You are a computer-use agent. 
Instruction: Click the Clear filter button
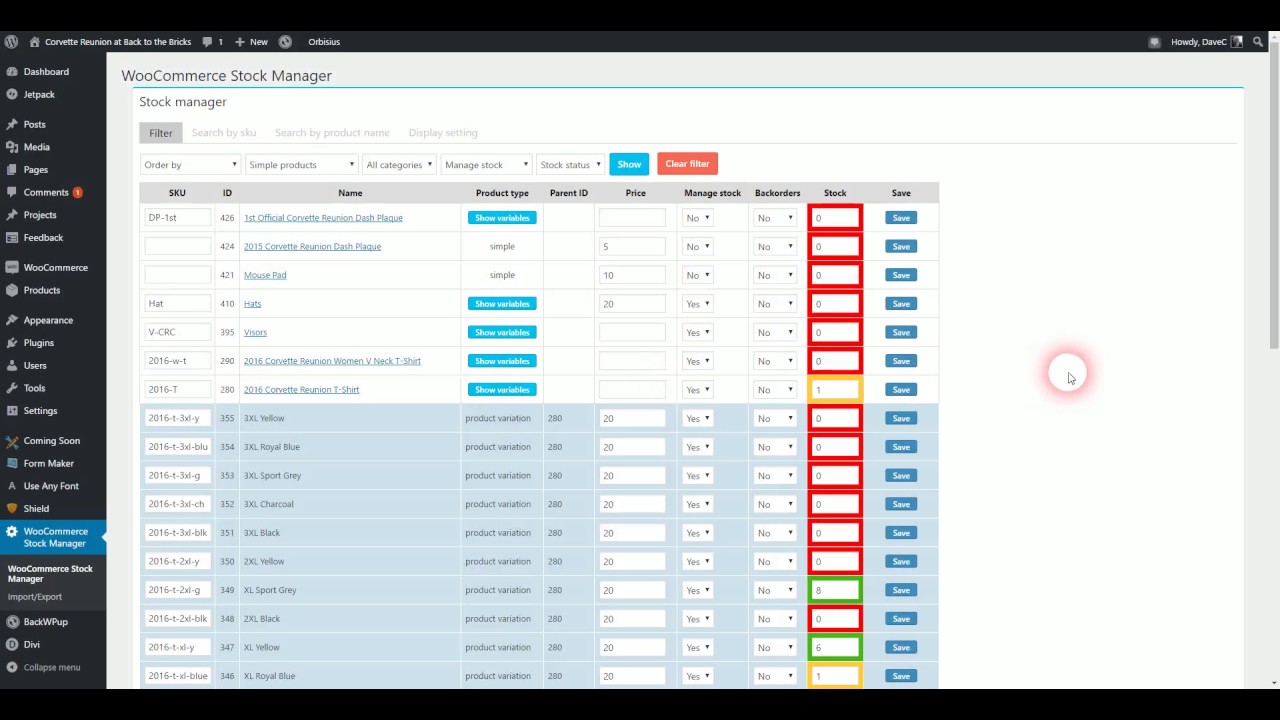687,164
